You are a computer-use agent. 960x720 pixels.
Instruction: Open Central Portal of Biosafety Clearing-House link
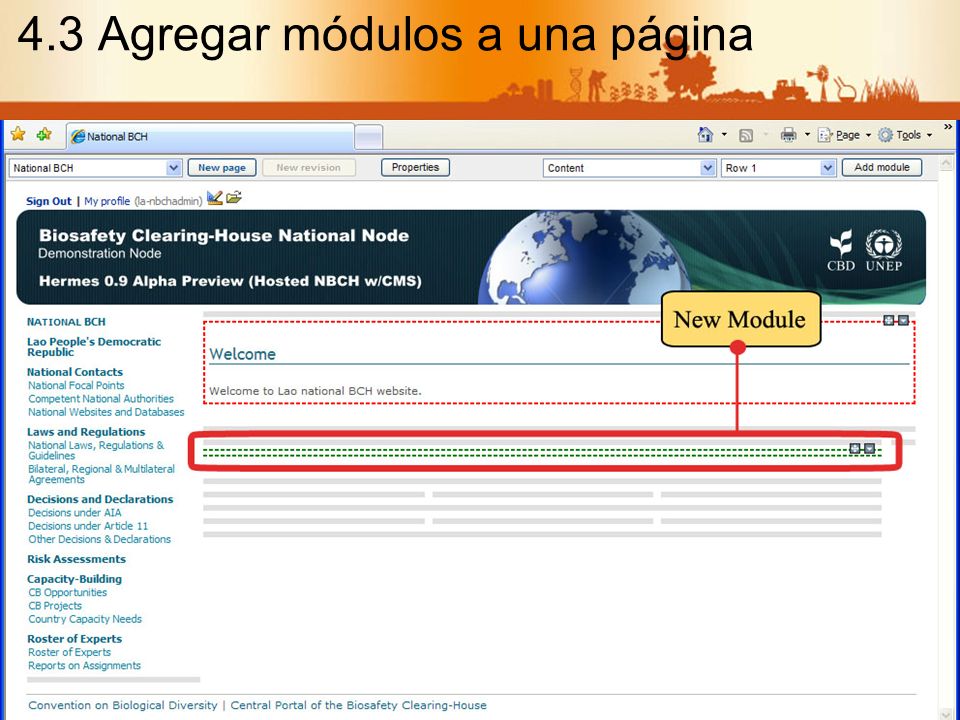click(358, 705)
